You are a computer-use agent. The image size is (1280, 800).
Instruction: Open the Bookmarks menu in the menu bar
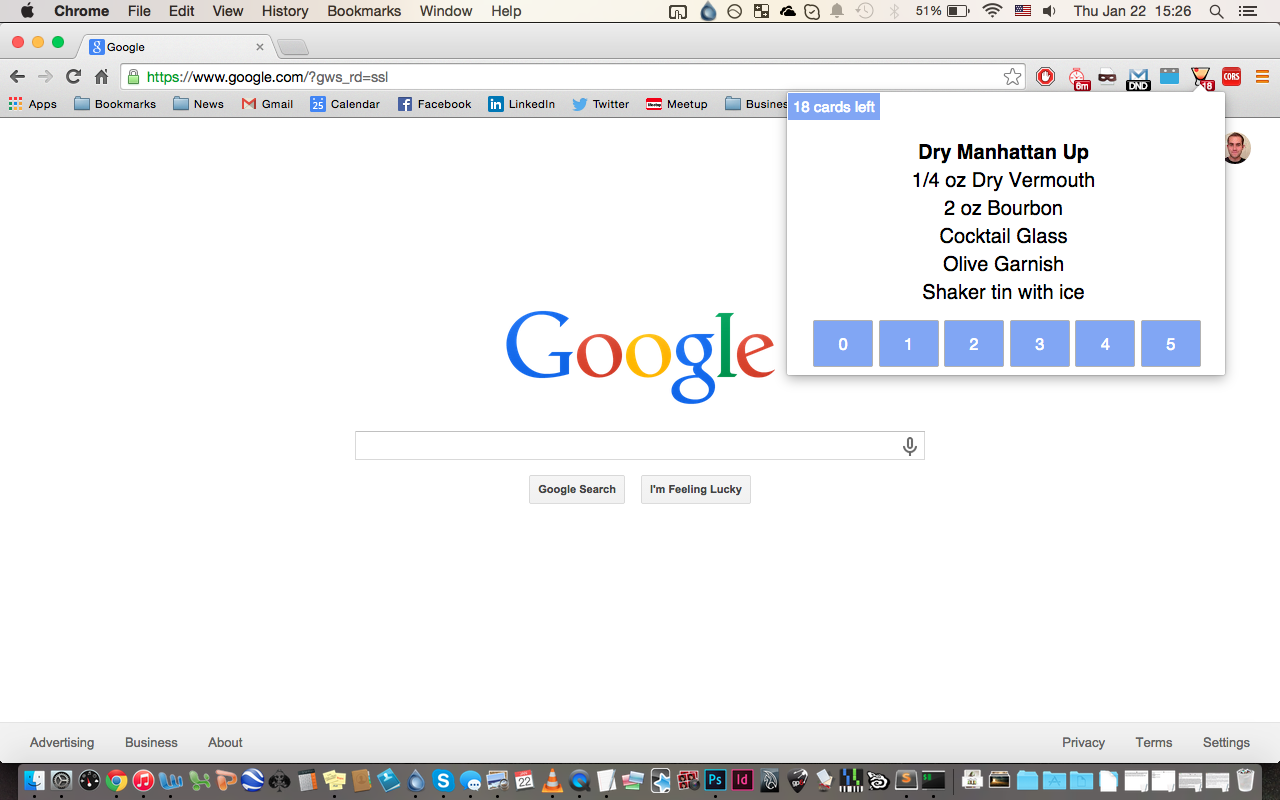[364, 11]
